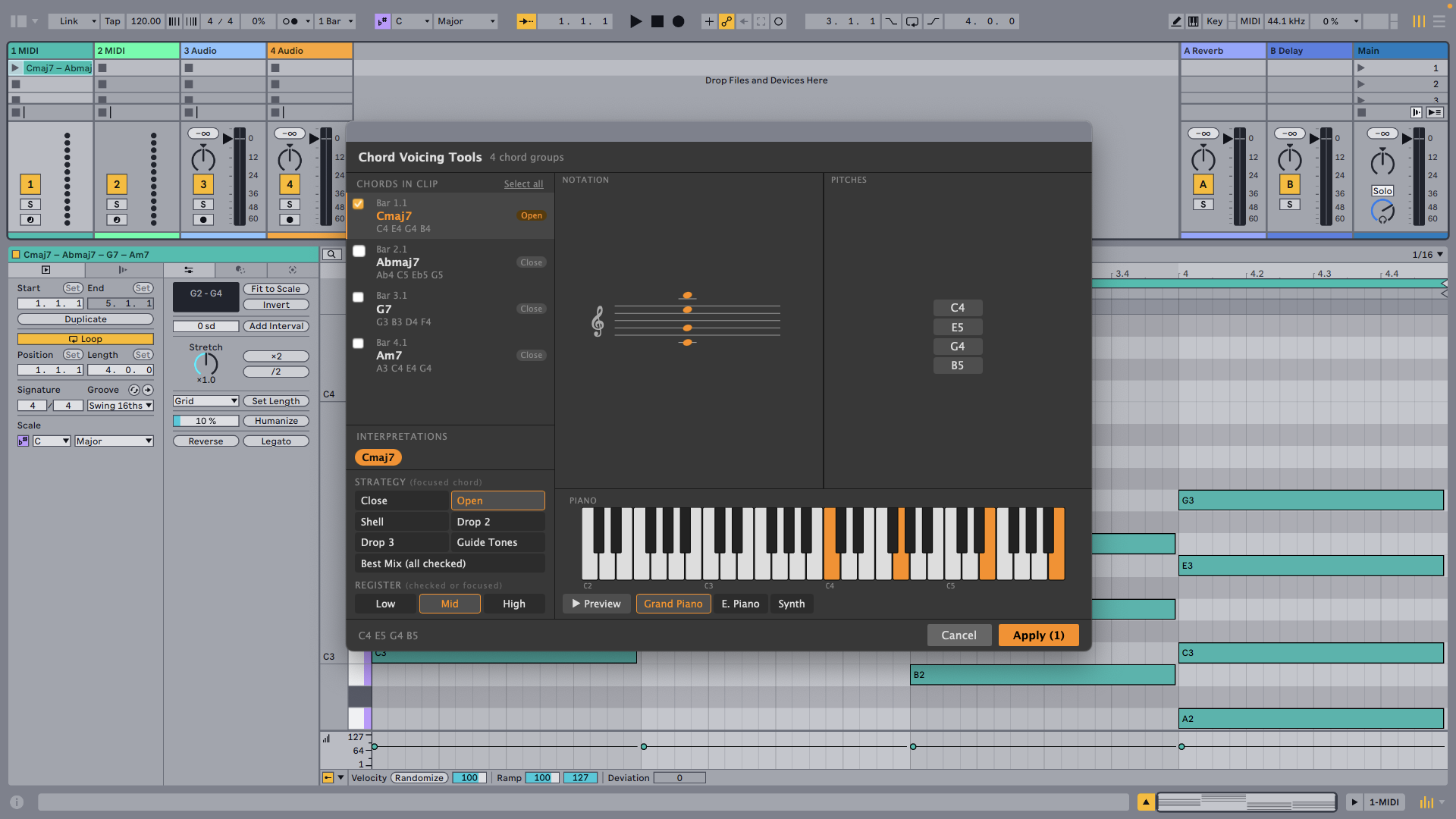Click the Select all link
This screenshot has width=1456, height=819.
(x=523, y=184)
